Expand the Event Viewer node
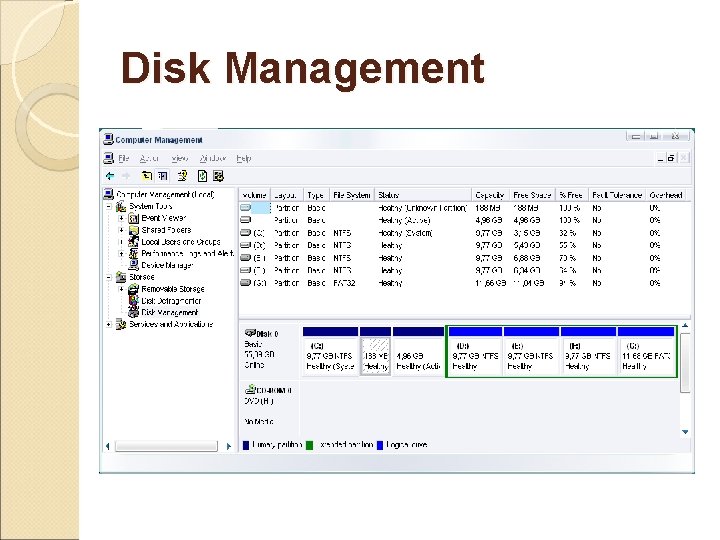The width and height of the screenshot is (720, 540). pyautogui.click(x=121, y=218)
